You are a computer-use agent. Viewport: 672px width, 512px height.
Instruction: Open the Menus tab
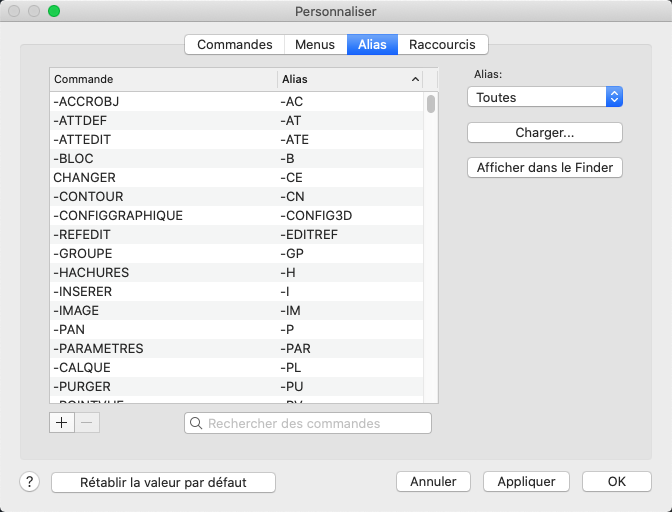pos(315,45)
